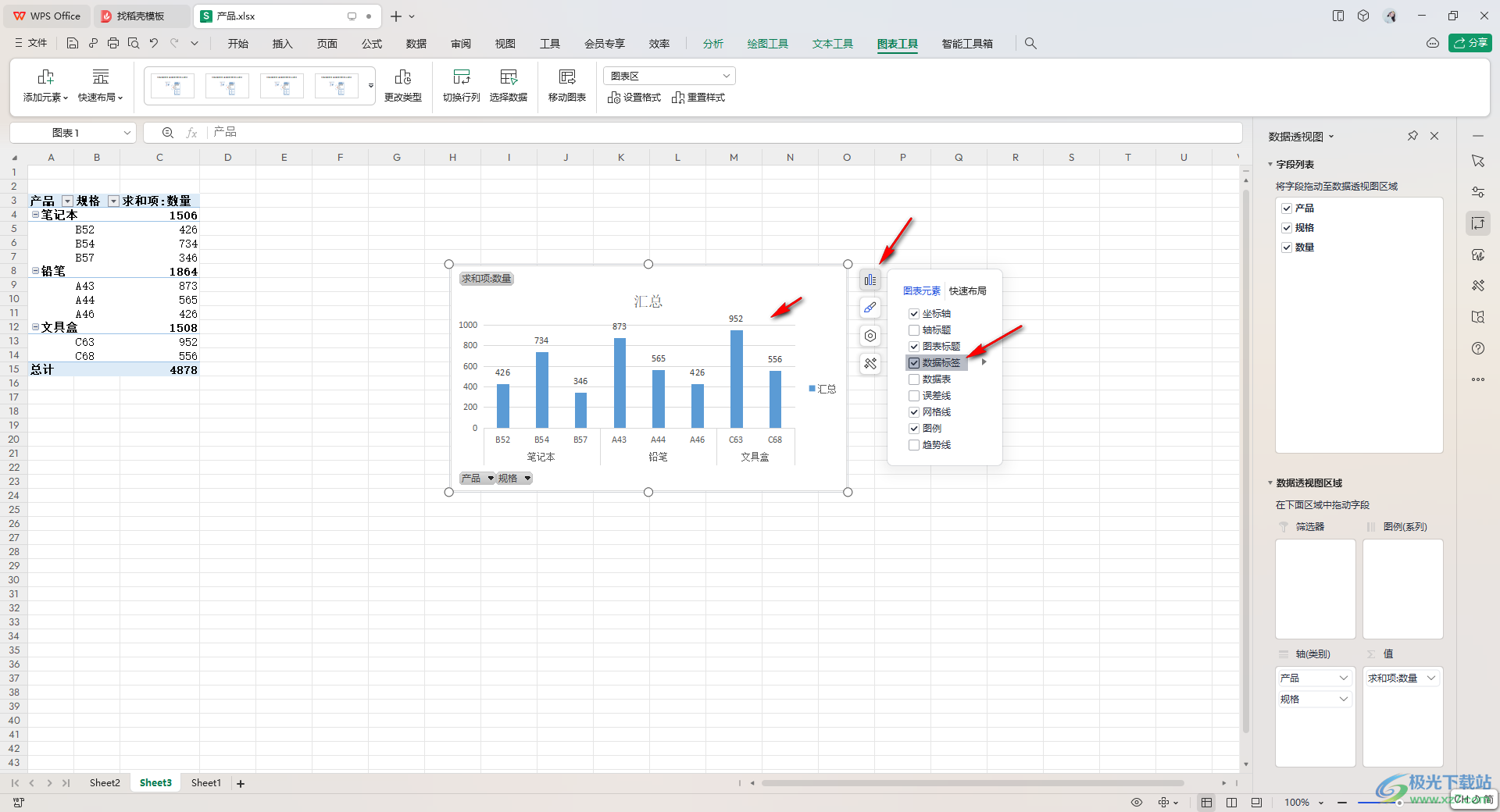The height and width of the screenshot is (812, 1500).
Task: Expand the Name Box dropdown arrow
Action: (127, 133)
